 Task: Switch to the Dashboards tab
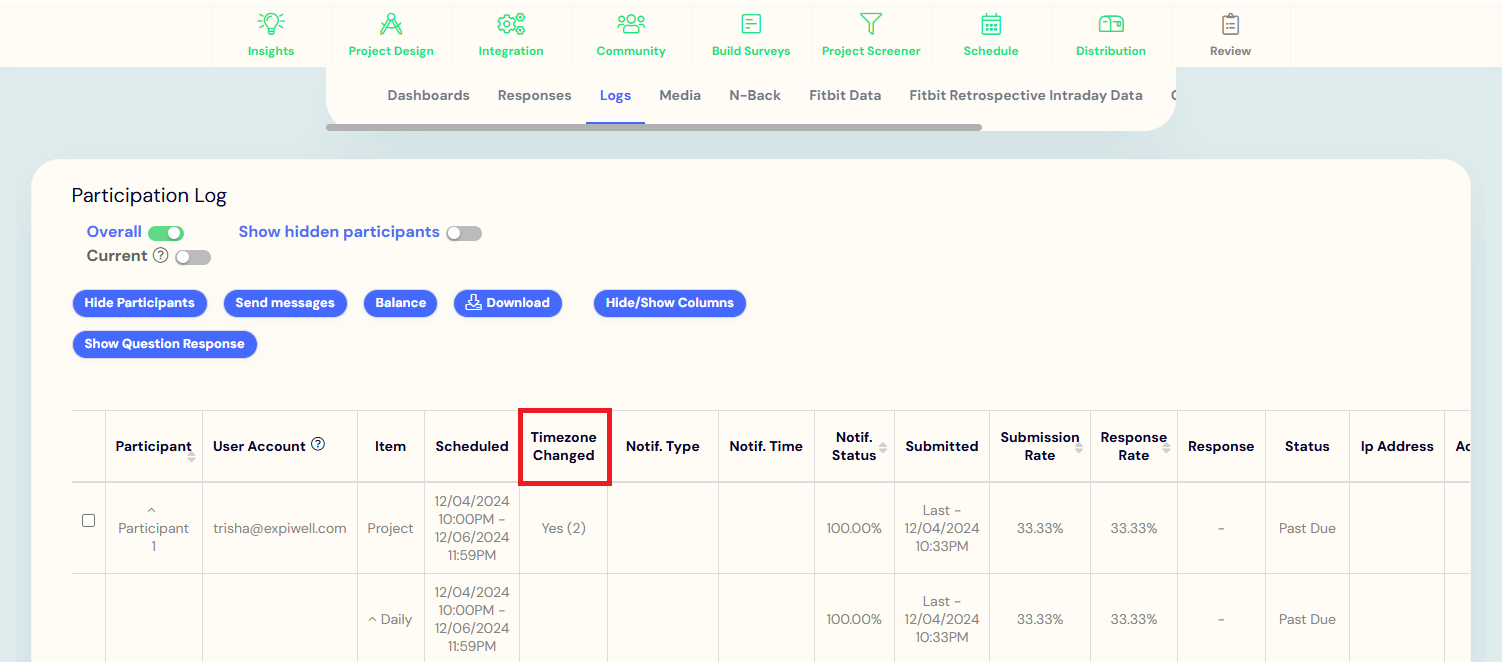click(428, 96)
